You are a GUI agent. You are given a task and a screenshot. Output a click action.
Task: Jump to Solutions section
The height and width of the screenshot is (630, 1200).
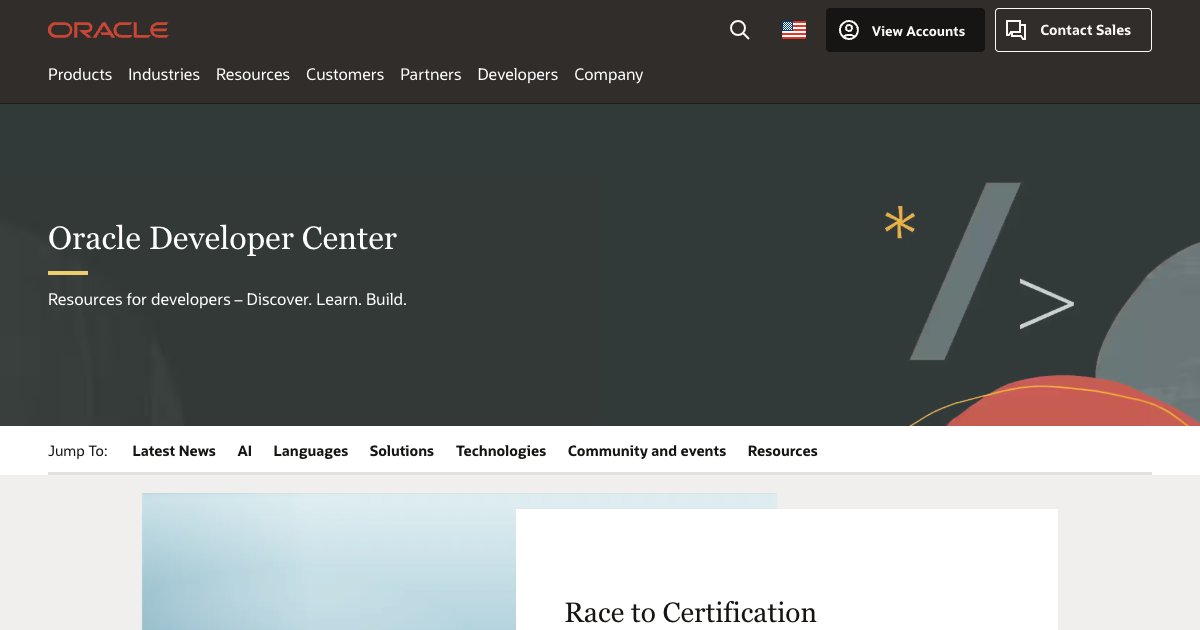pyautogui.click(x=402, y=451)
